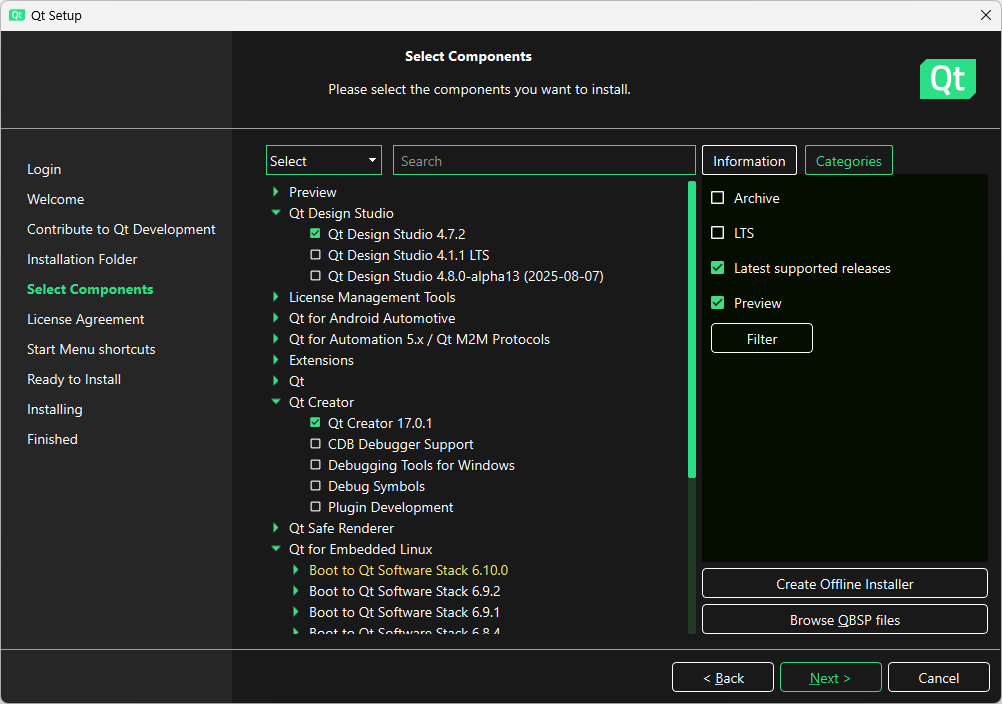
Task: Switch to the Information tab
Action: [749, 160]
